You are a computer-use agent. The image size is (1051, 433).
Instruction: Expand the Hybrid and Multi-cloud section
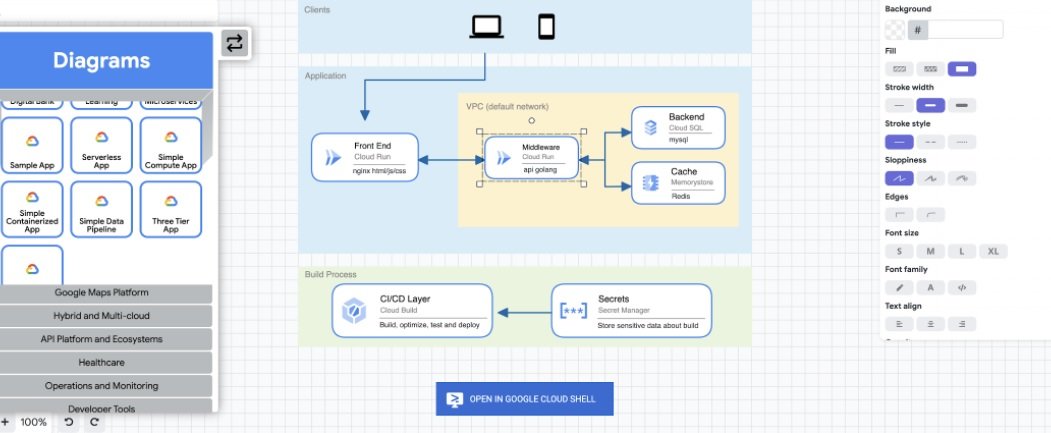[x=102, y=316]
